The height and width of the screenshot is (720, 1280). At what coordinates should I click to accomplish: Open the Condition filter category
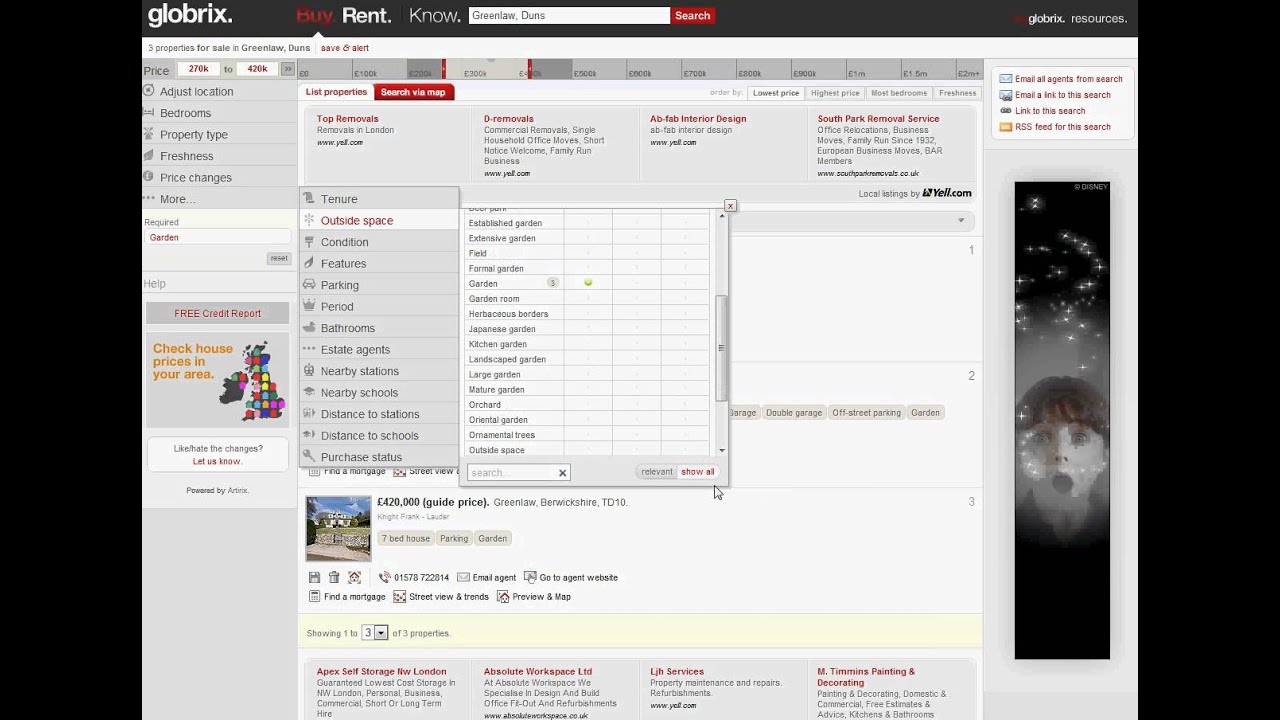pos(379,242)
